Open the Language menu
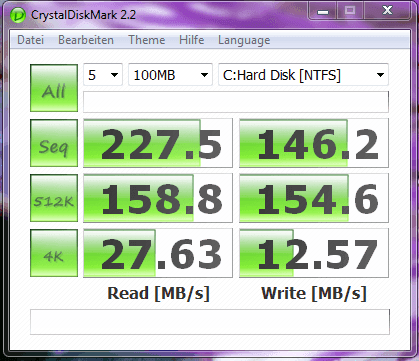Screen dimensions: 419x361 pos(244,41)
